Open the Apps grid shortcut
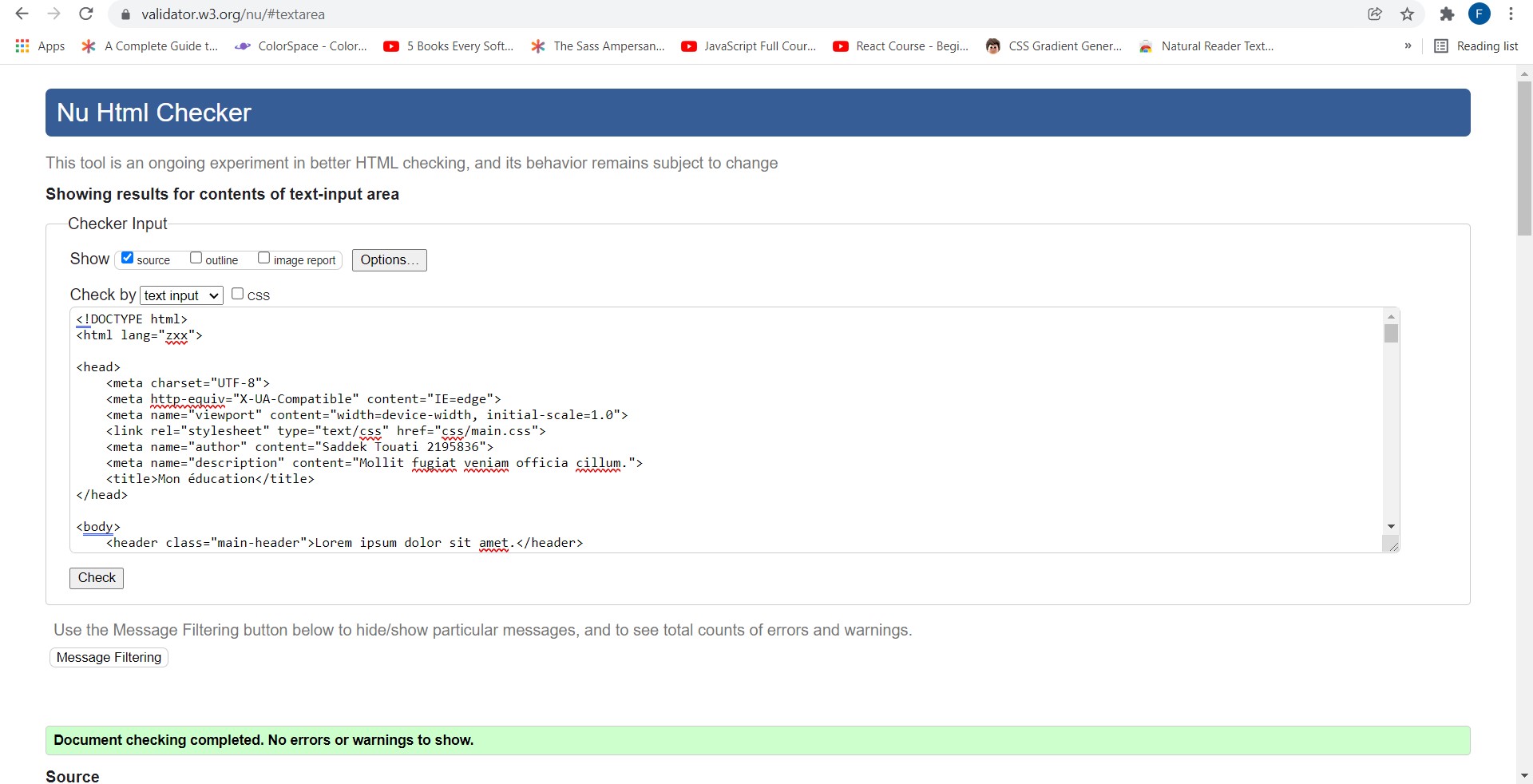1533x784 pixels. [x=40, y=46]
